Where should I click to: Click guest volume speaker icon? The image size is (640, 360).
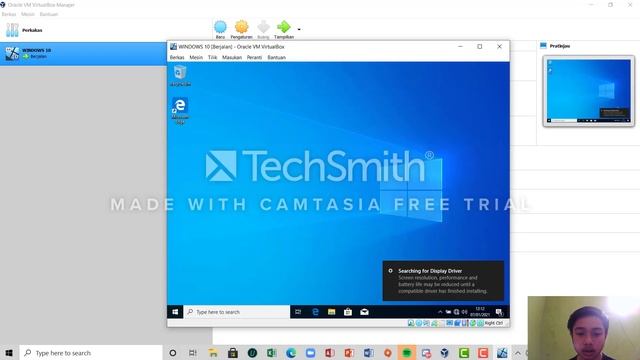click(x=464, y=312)
